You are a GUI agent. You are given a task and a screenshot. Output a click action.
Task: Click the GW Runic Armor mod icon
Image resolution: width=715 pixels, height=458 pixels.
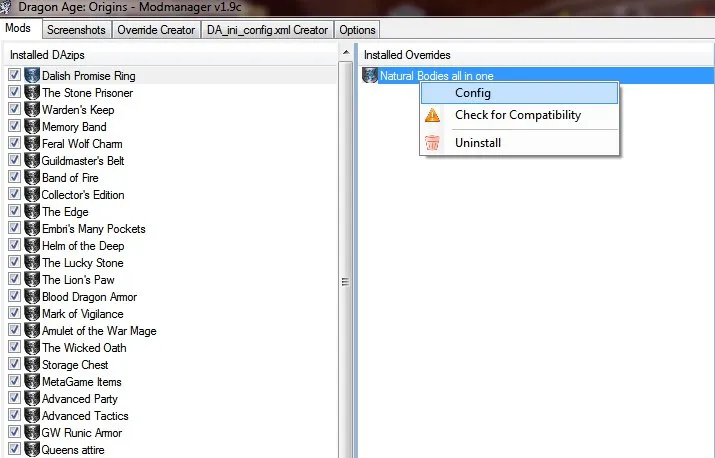pos(32,432)
